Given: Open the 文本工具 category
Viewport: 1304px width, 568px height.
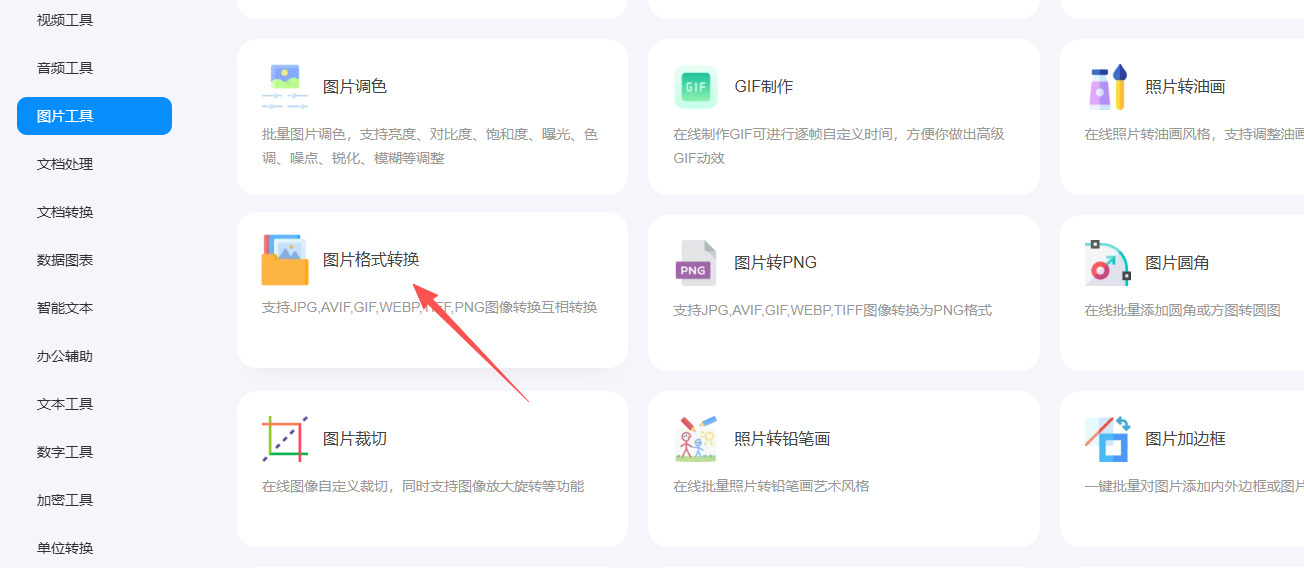Looking at the screenshot, I should click(x=65, y=404).
